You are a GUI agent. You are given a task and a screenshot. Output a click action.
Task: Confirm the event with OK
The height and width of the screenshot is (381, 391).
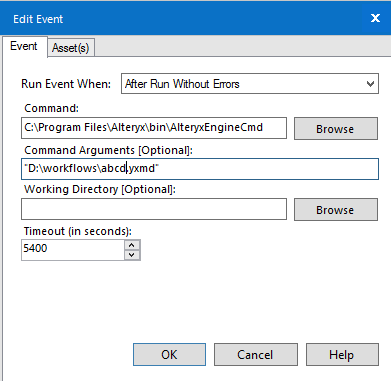(169, 354)
